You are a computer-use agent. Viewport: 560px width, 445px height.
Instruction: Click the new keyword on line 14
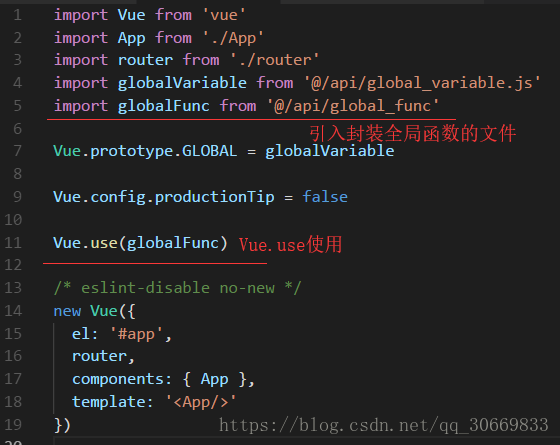[67, 311]
